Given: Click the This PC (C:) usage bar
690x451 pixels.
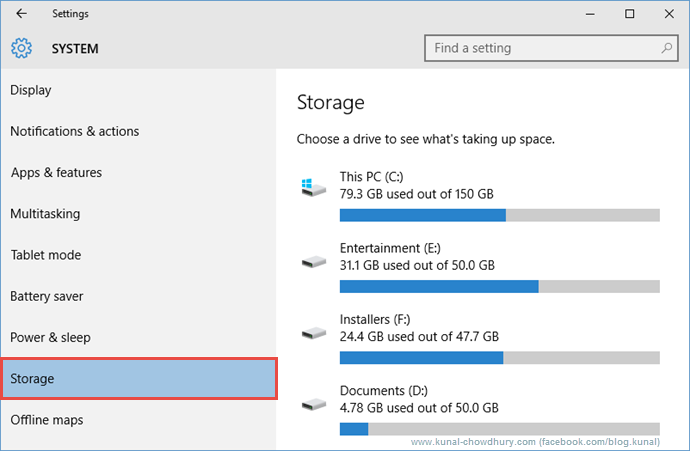Looking at the screenshot, I should [499, 215].
